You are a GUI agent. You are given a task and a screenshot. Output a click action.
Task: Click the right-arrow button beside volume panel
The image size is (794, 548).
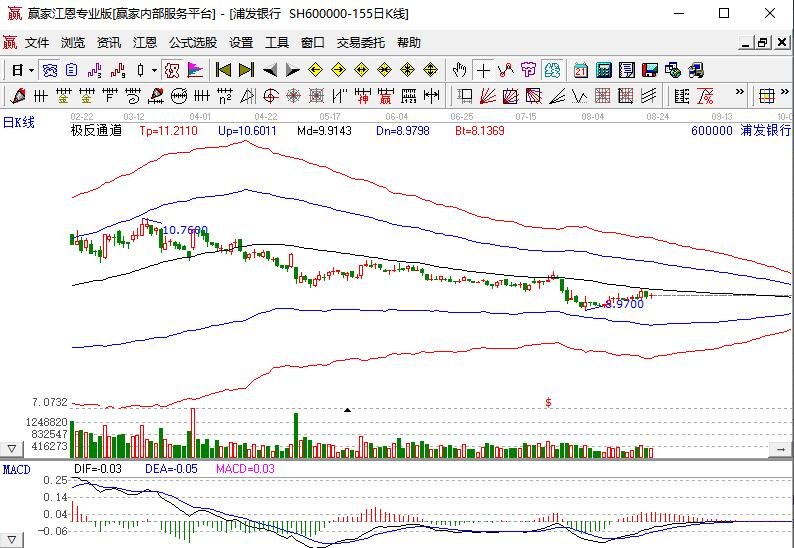click(780, 449)
